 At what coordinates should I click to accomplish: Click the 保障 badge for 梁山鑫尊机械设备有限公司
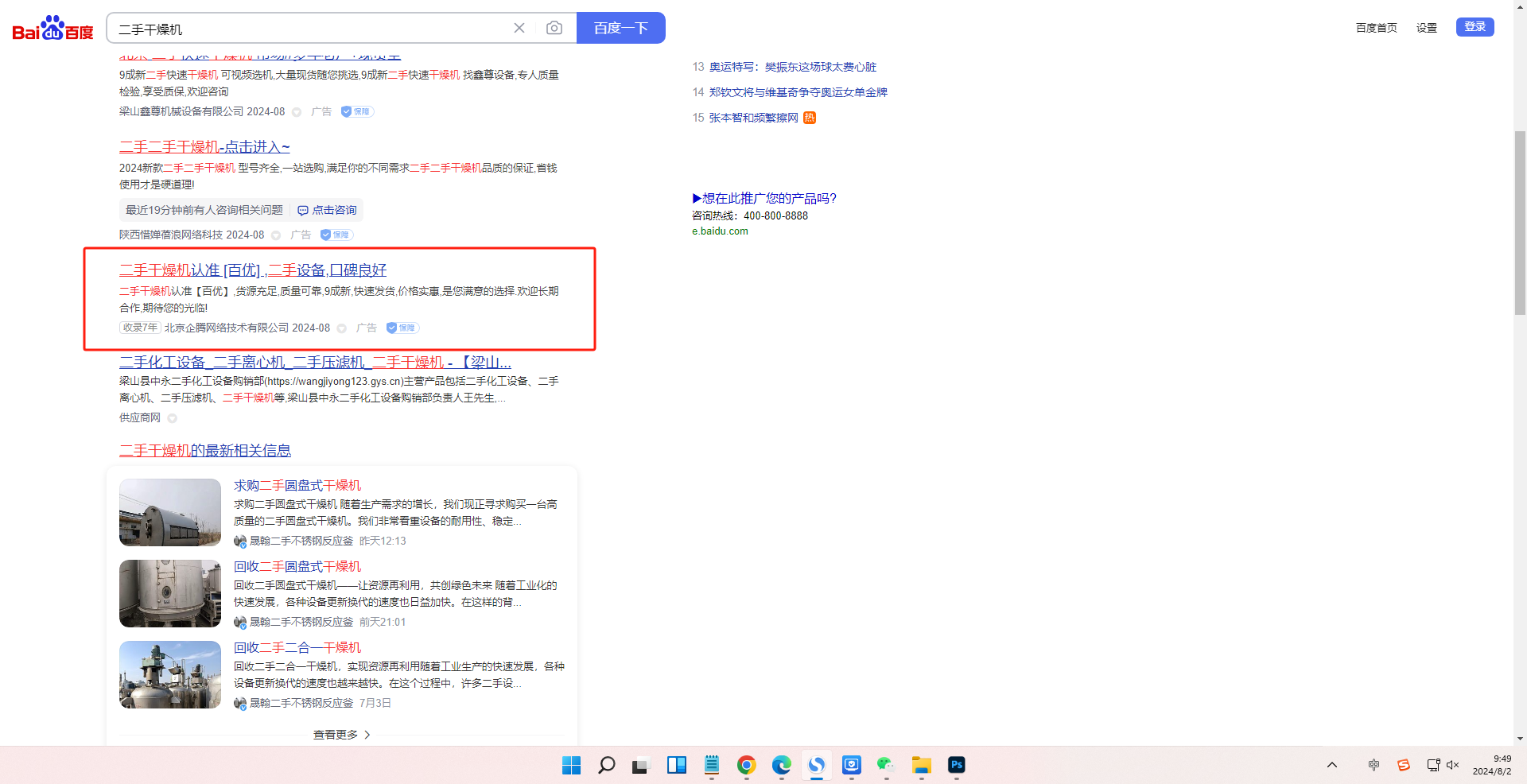[357, 112]
